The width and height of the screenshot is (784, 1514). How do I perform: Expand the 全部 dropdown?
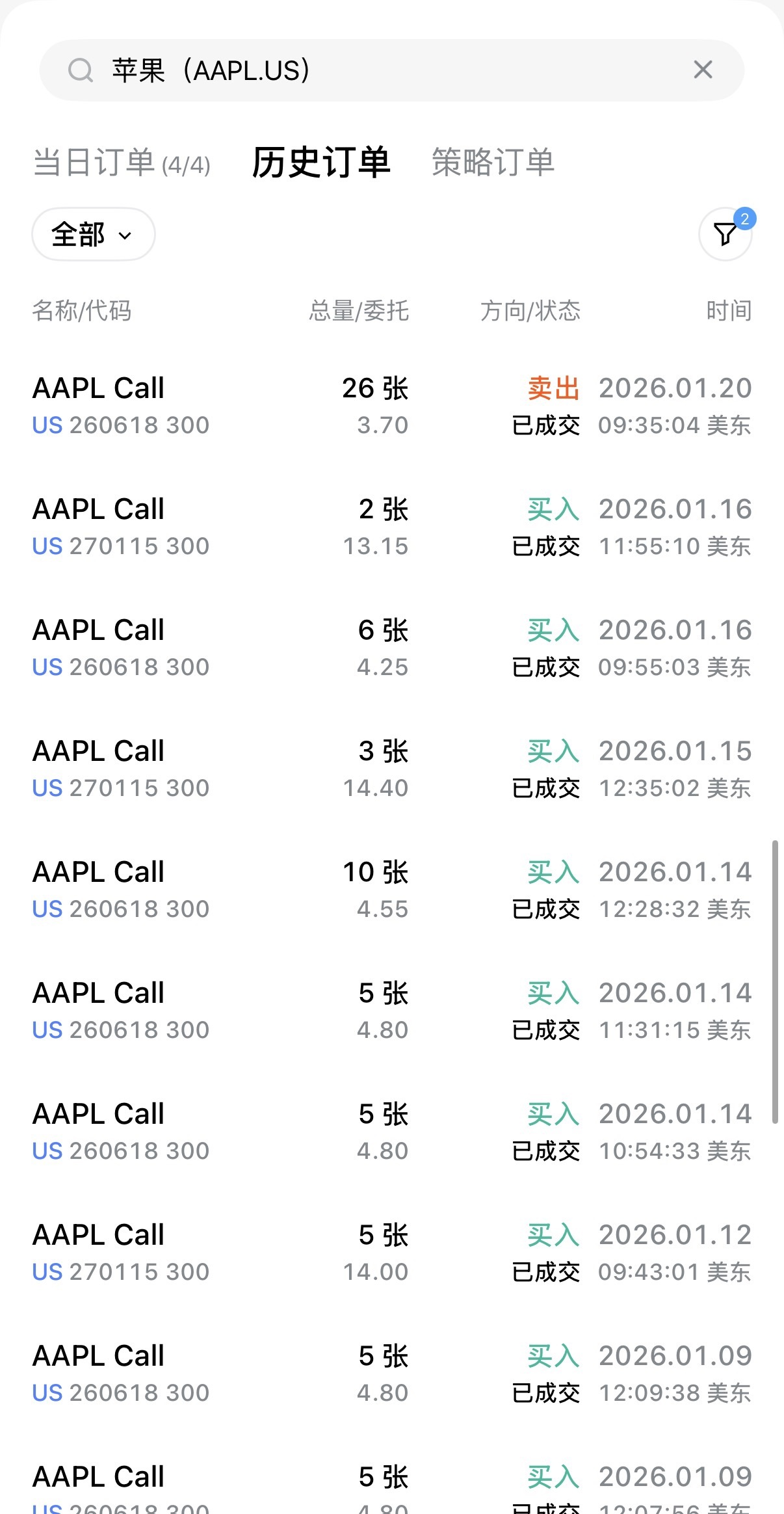[93, 234]
